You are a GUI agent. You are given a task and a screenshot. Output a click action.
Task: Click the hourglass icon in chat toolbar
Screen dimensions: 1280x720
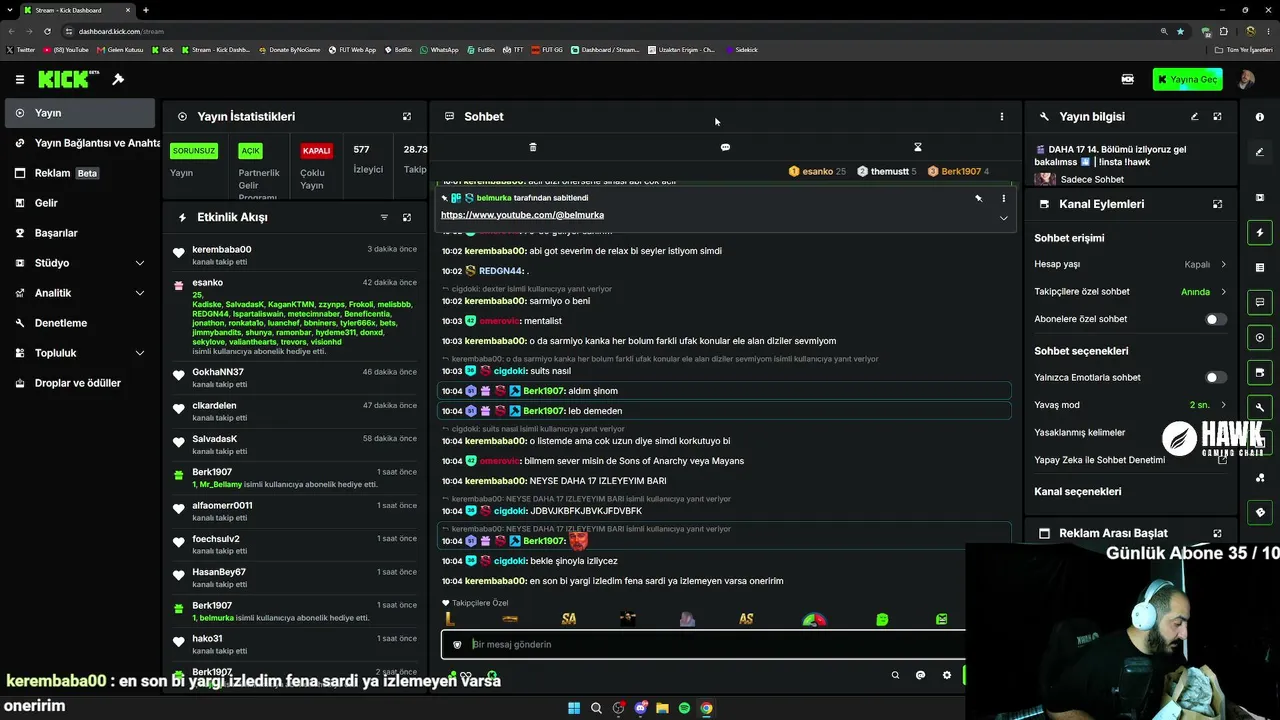918,147
